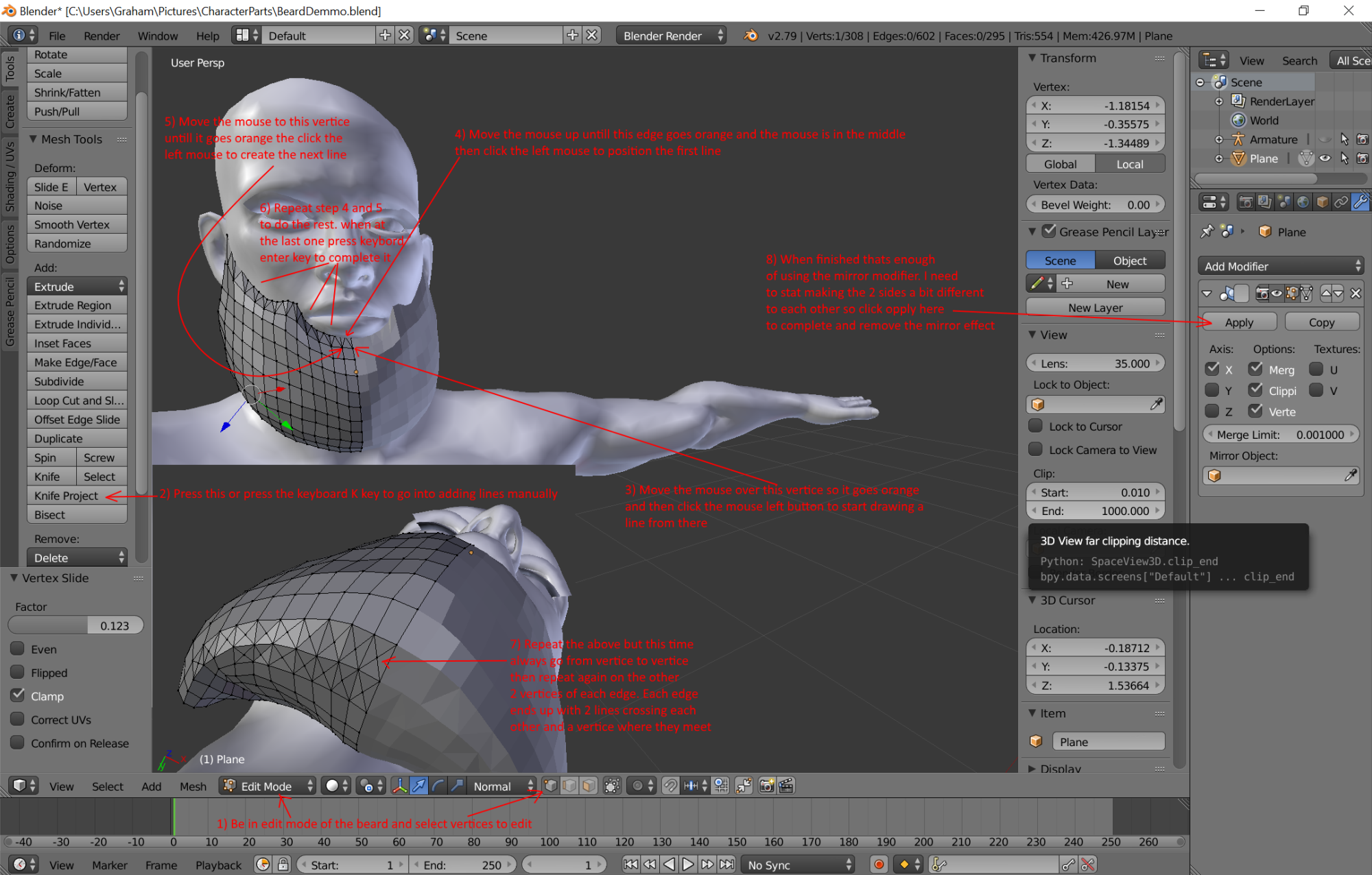The width and height of the screenshot is (1372, 875).
Task: Select vertex select mode icon in 3D header
Action: click(x=550, y=786)
